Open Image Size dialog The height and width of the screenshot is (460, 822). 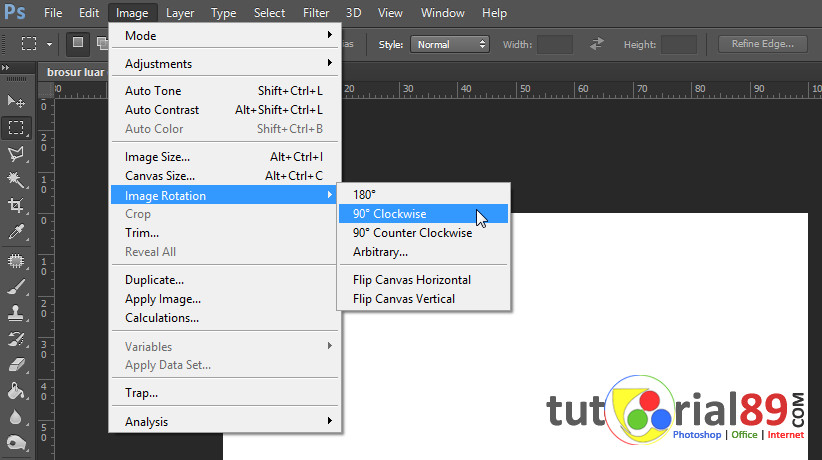[226, 157]
